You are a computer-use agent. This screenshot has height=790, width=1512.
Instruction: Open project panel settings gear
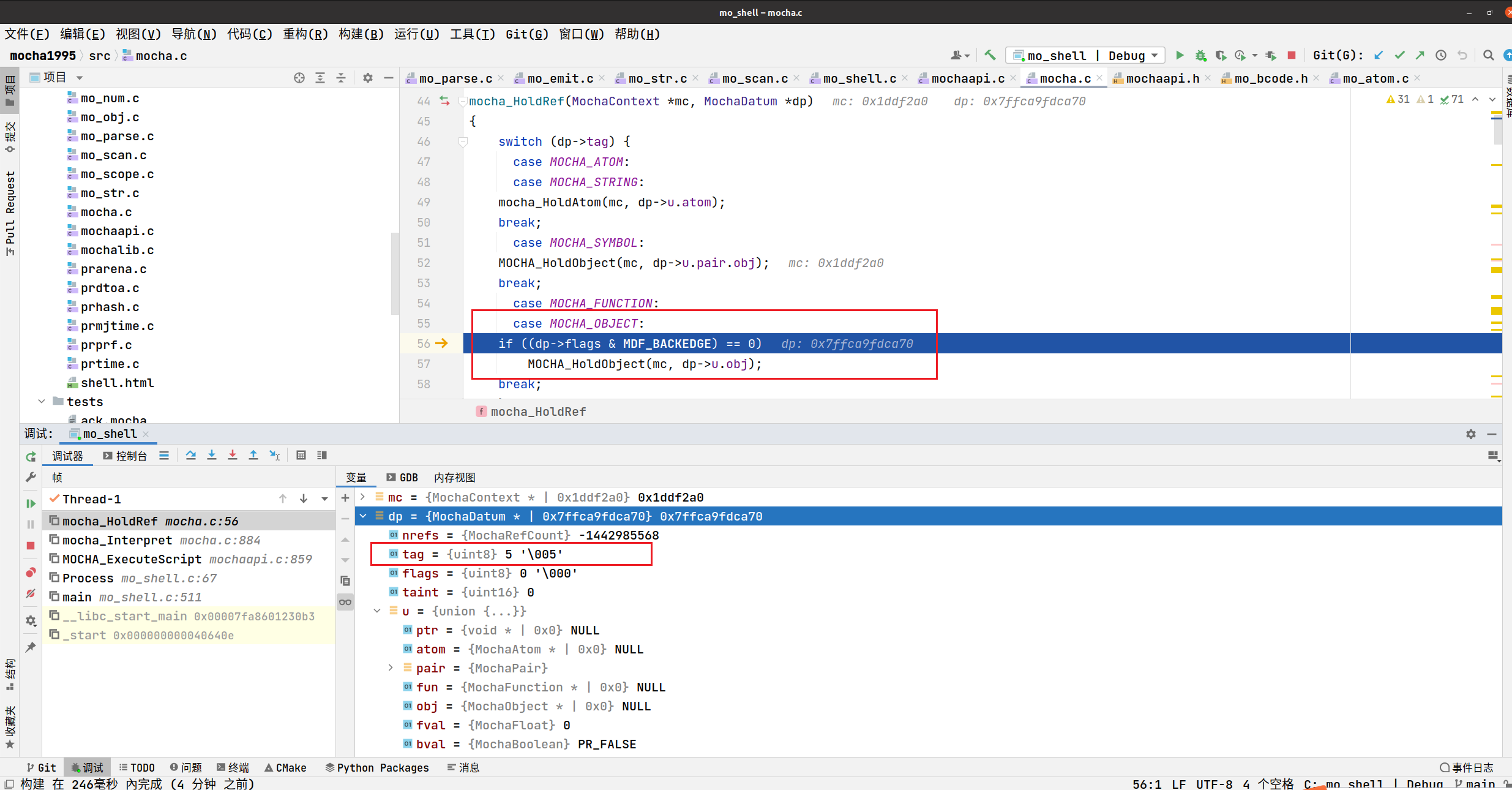[x=367, y=78]
